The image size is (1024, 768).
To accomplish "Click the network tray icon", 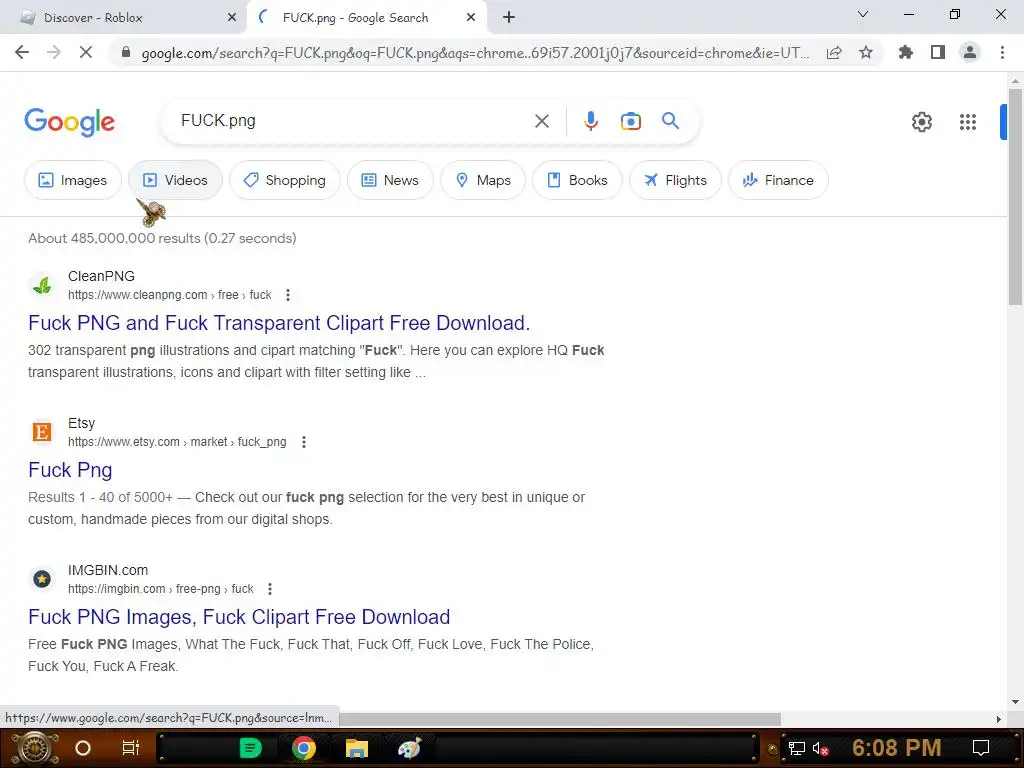I will point(797,748).
